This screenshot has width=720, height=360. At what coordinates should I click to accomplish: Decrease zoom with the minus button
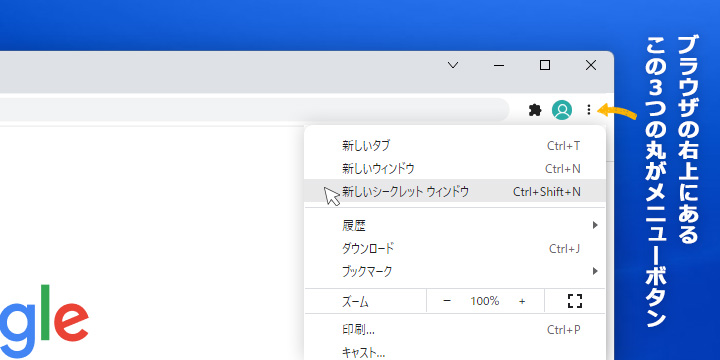point(447,301)
